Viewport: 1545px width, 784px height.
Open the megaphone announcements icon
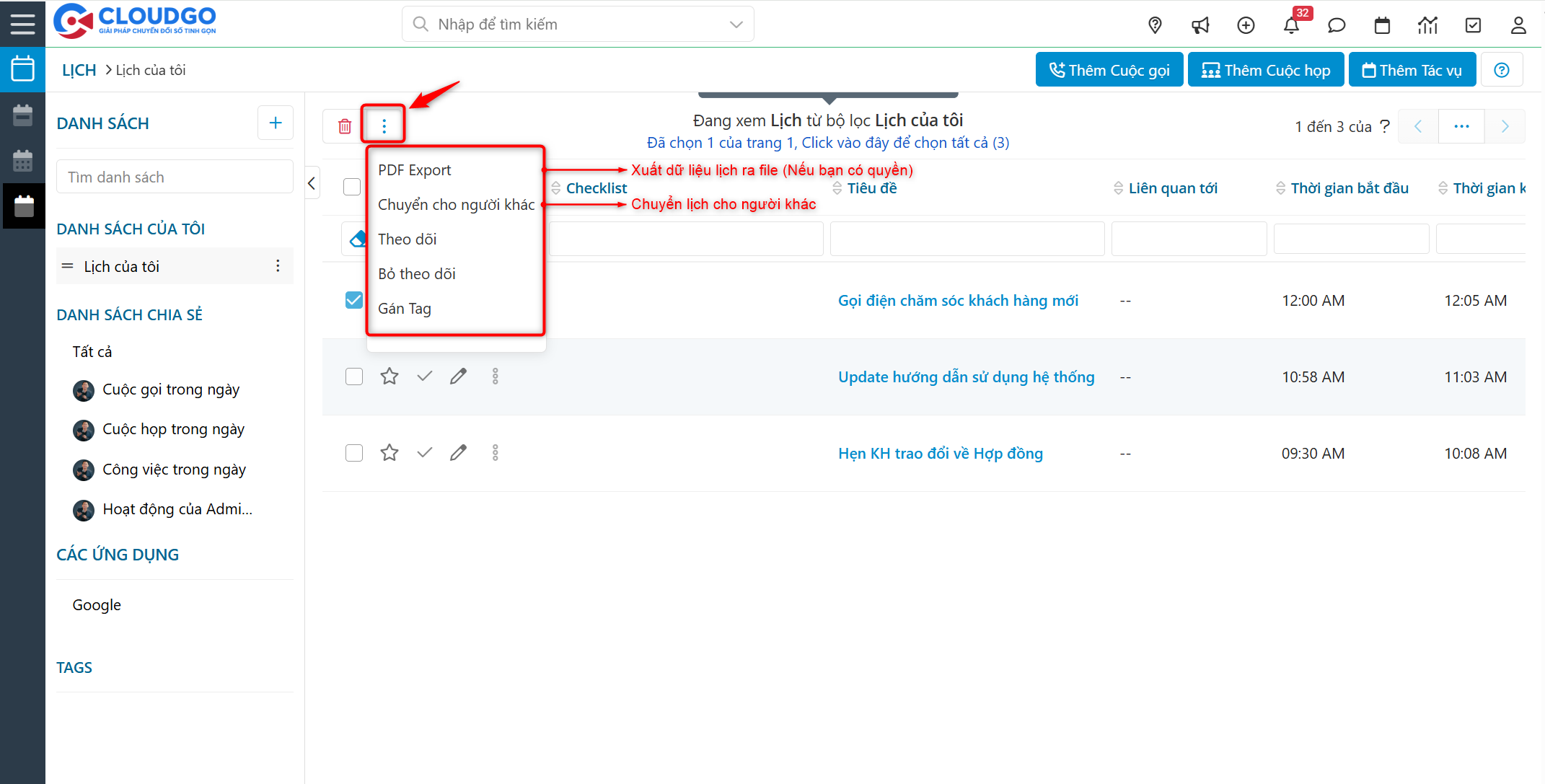click(1200, 25)
